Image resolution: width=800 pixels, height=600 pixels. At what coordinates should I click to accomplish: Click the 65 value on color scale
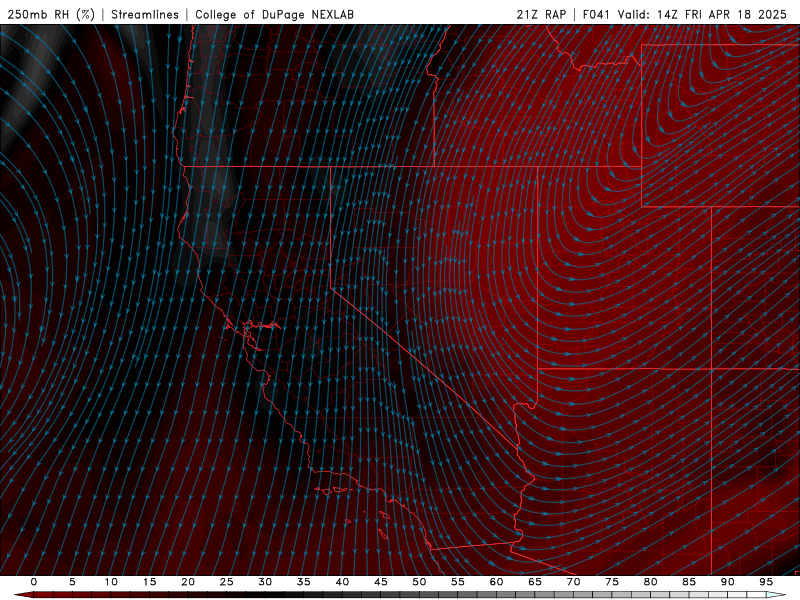pyautogui.click(x=535, y=582)
